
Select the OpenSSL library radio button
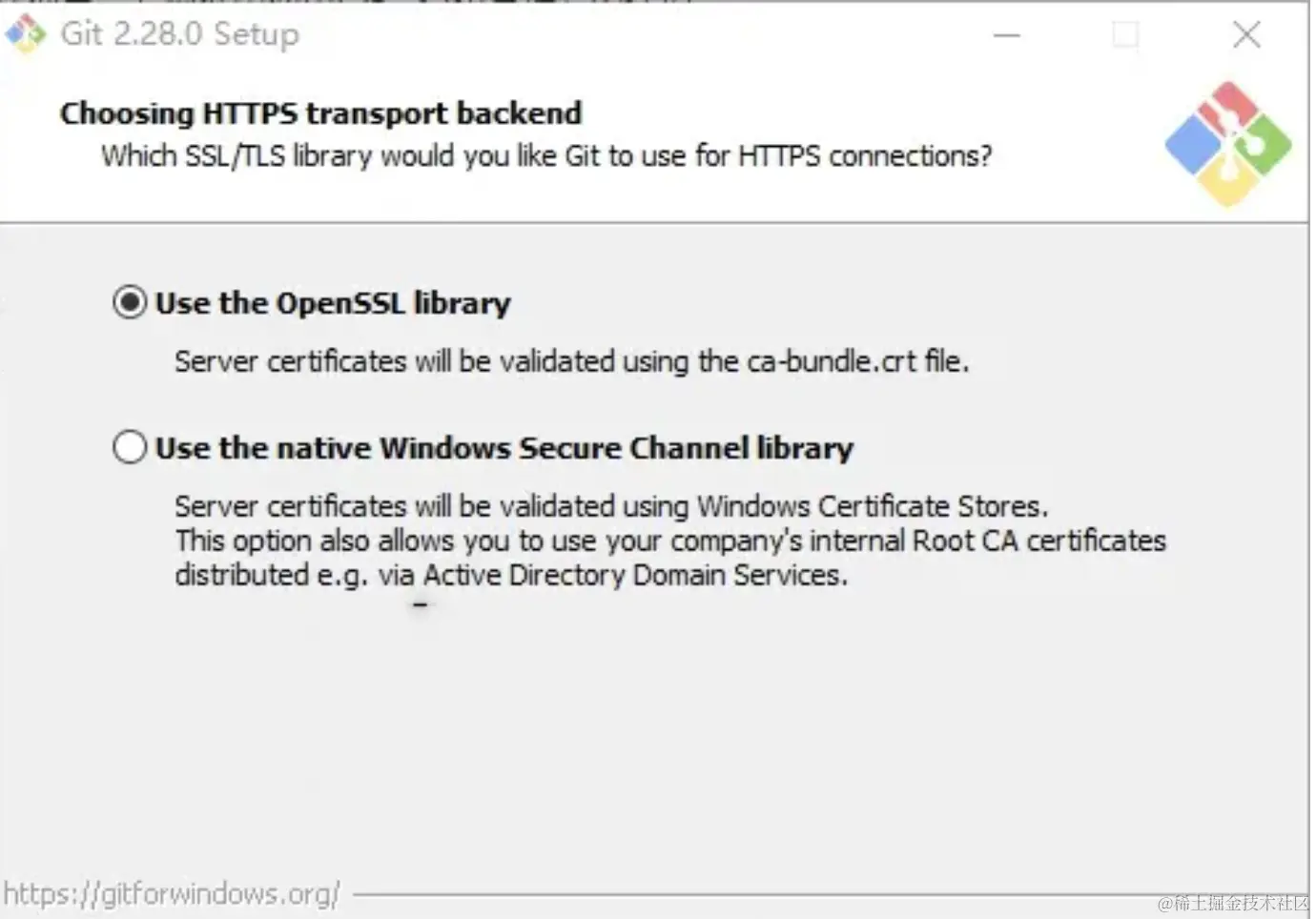tap(130, 303)
